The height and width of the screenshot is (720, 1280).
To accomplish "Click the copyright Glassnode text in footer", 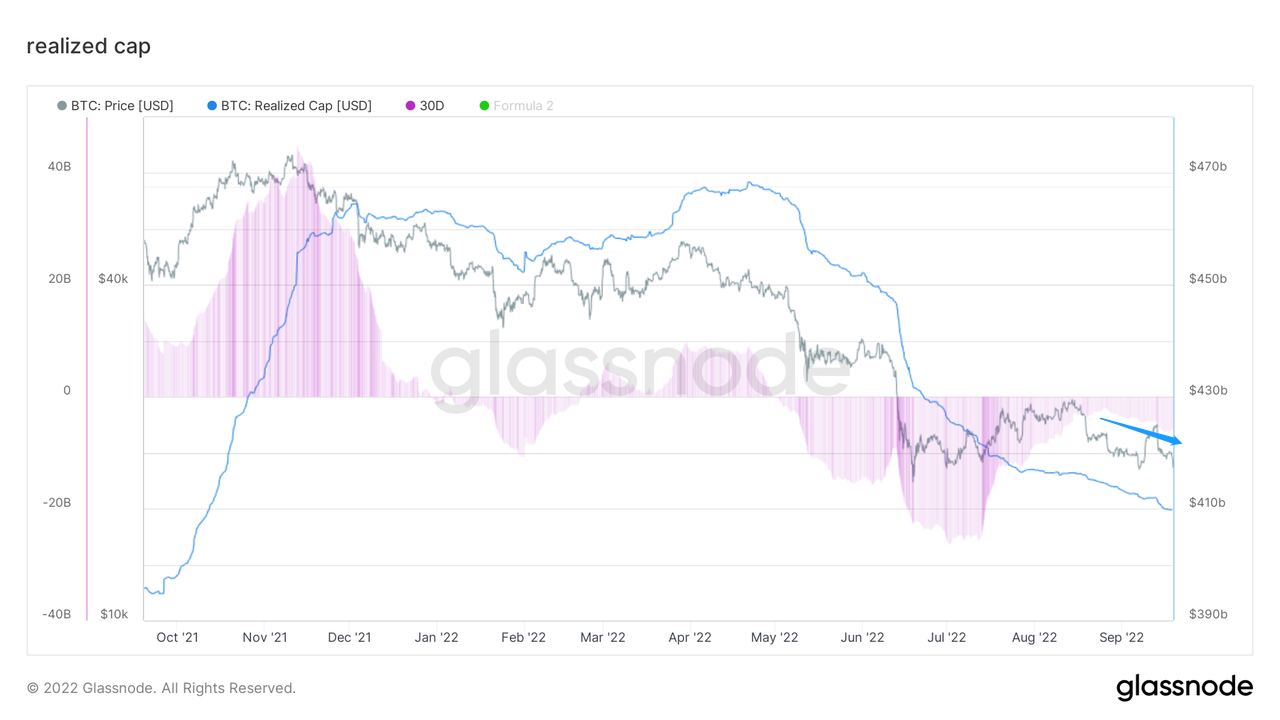I will [161, 688].
